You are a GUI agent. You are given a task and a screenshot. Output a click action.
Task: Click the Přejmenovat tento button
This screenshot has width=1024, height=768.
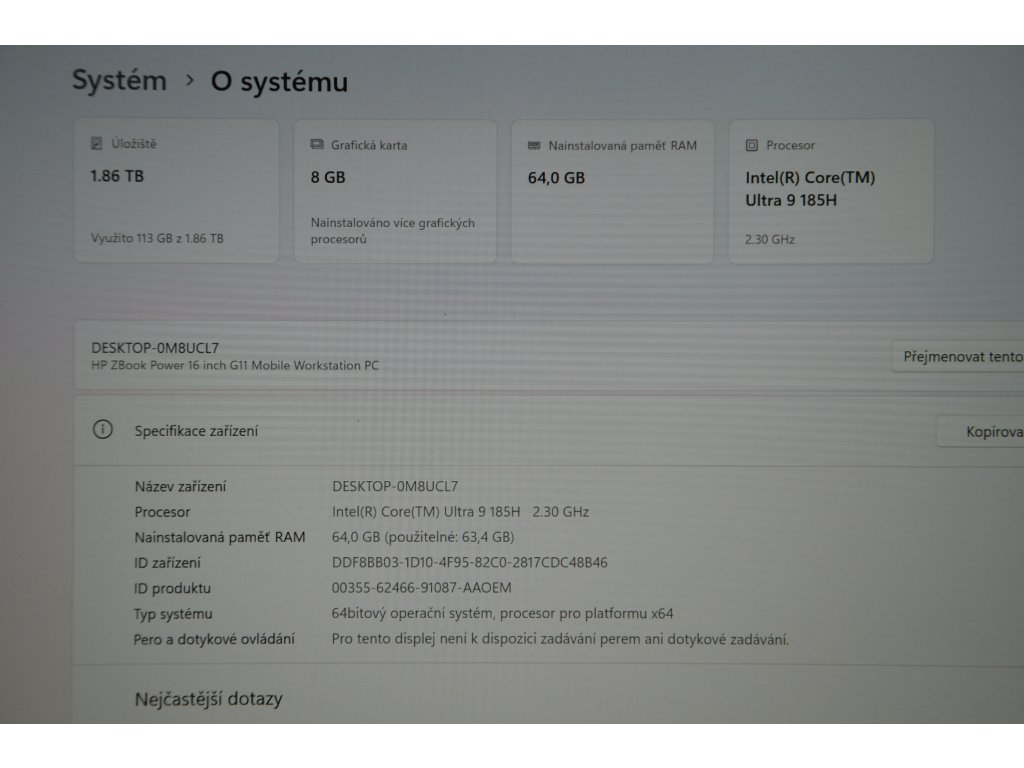coord(958,357)
